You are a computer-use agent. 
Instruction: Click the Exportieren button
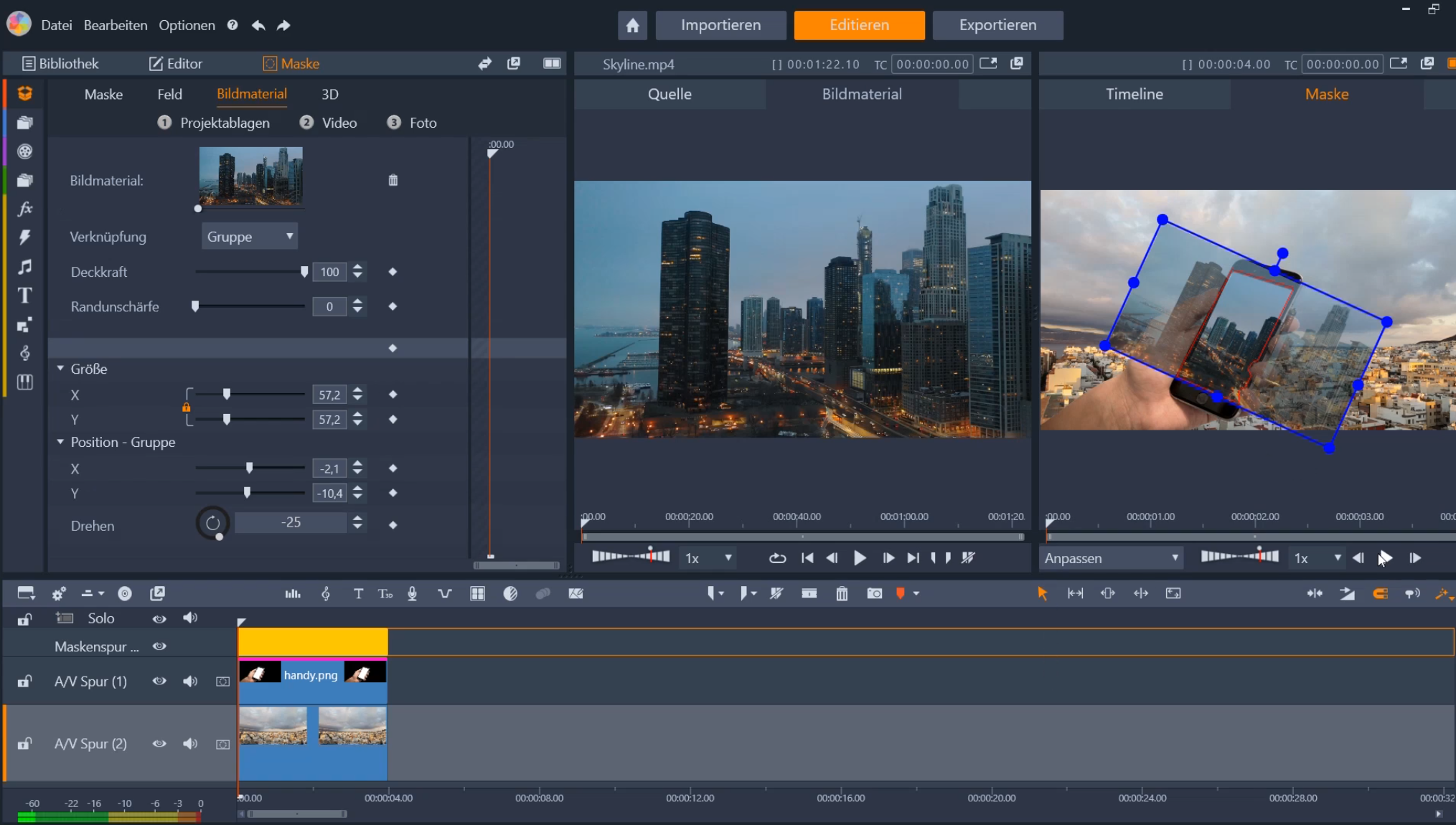click(x=997, y=25)
